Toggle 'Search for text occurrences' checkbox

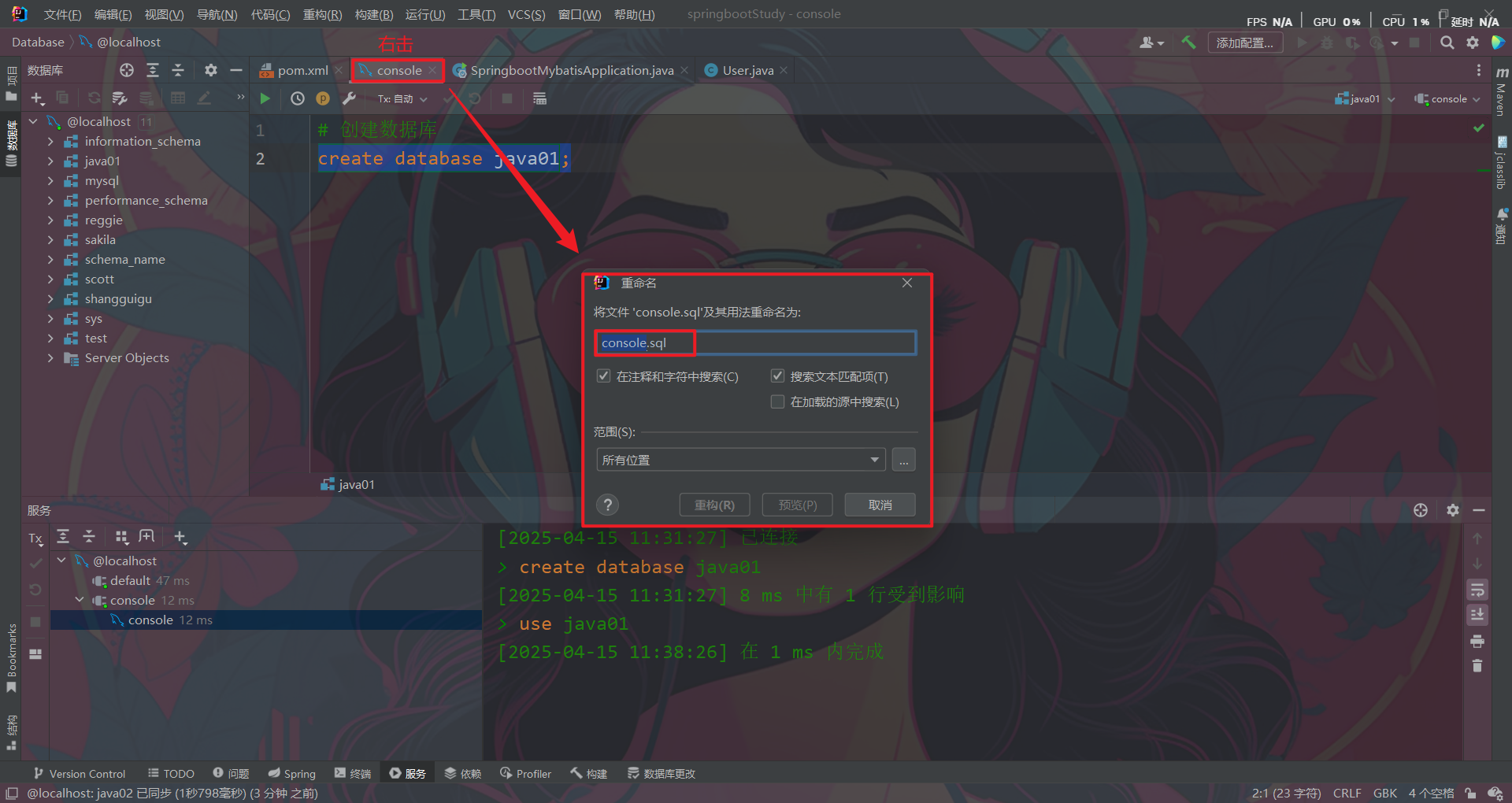point(777,376)
